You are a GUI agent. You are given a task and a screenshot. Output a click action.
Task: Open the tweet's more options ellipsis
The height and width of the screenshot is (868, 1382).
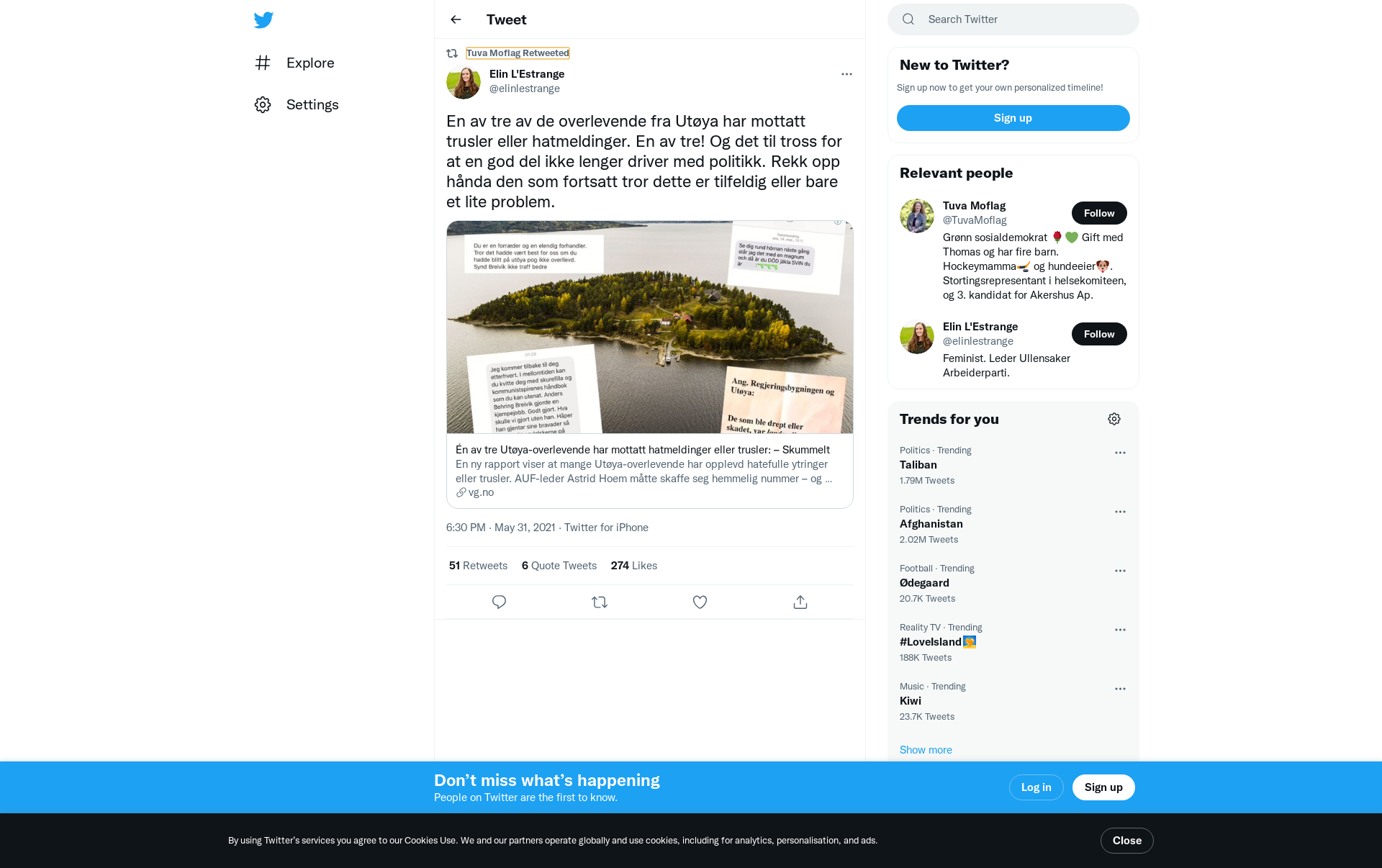pos(846,74)
